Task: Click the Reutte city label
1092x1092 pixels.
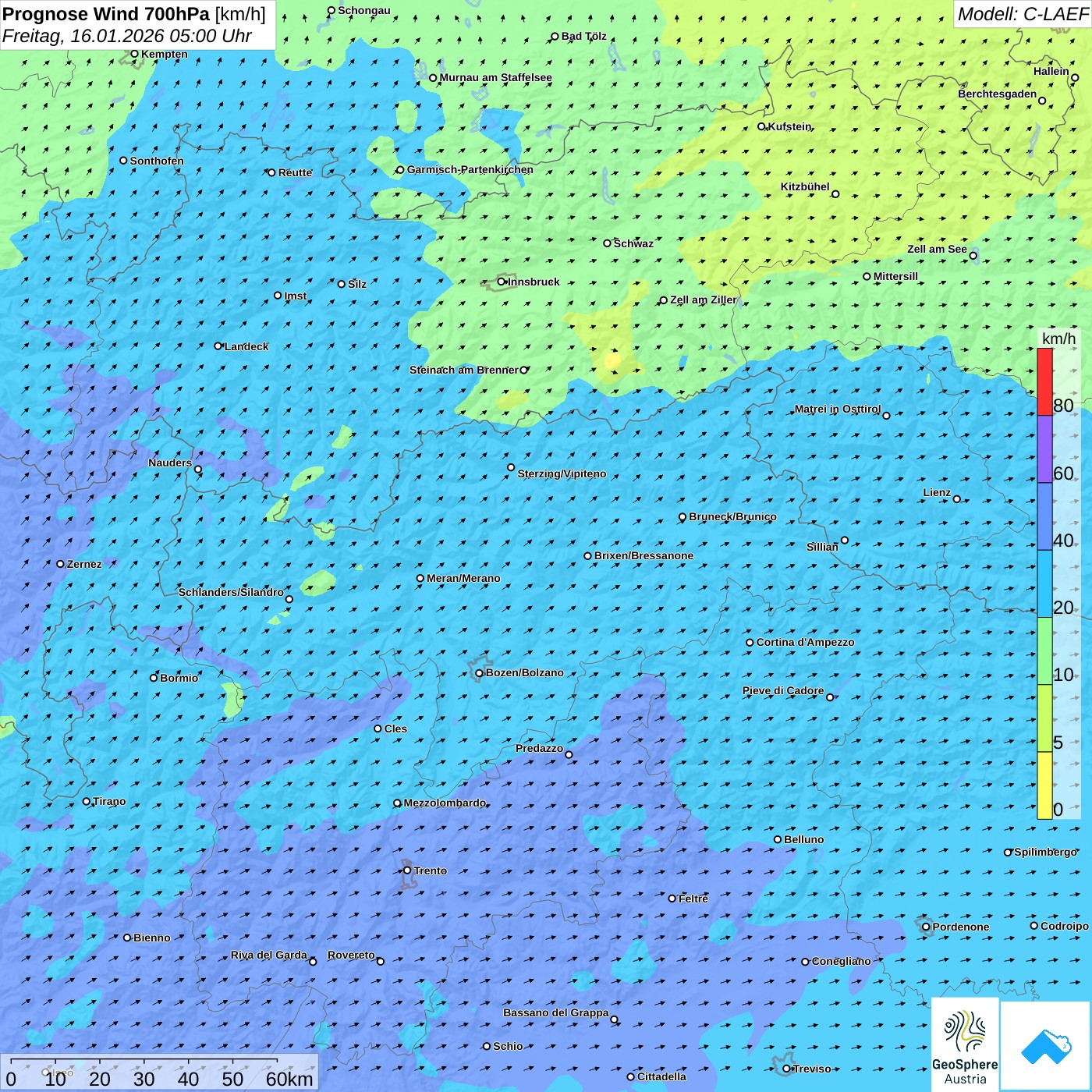Action: click(296, 172)
